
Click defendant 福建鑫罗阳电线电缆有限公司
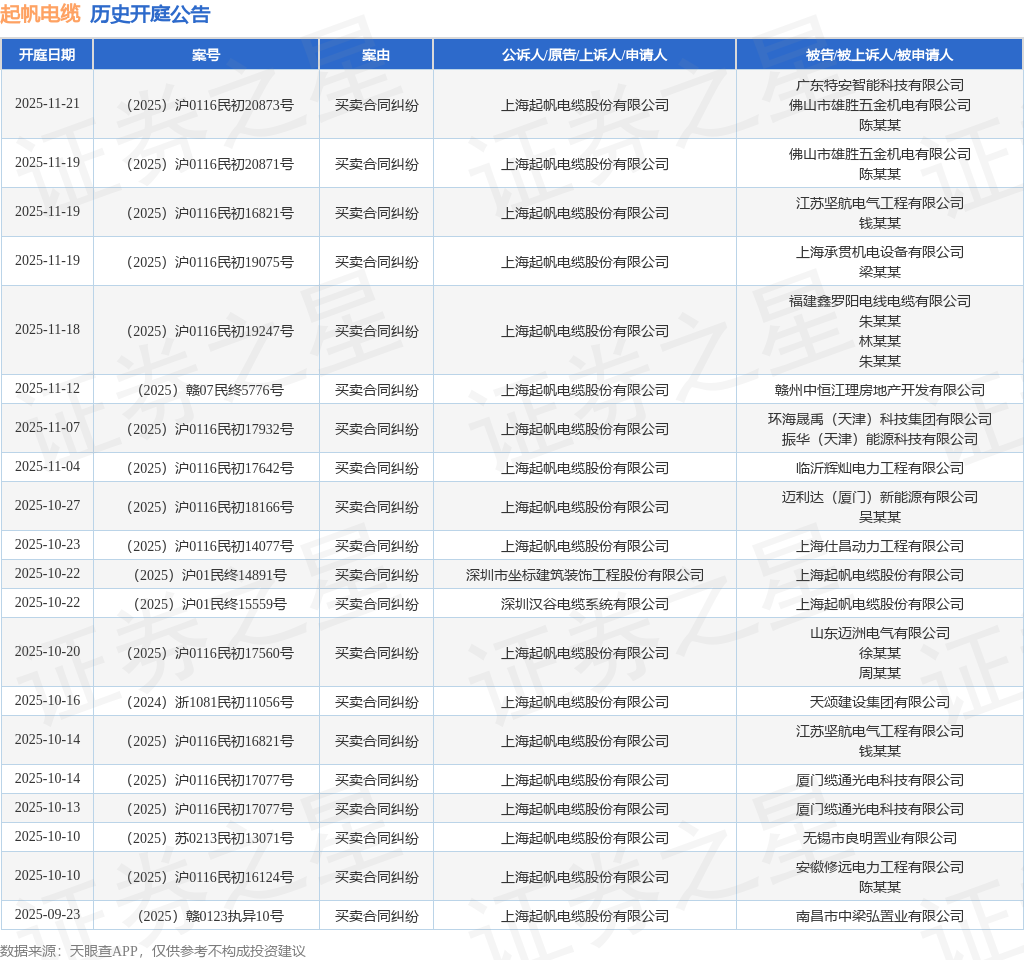coord(880,301)
